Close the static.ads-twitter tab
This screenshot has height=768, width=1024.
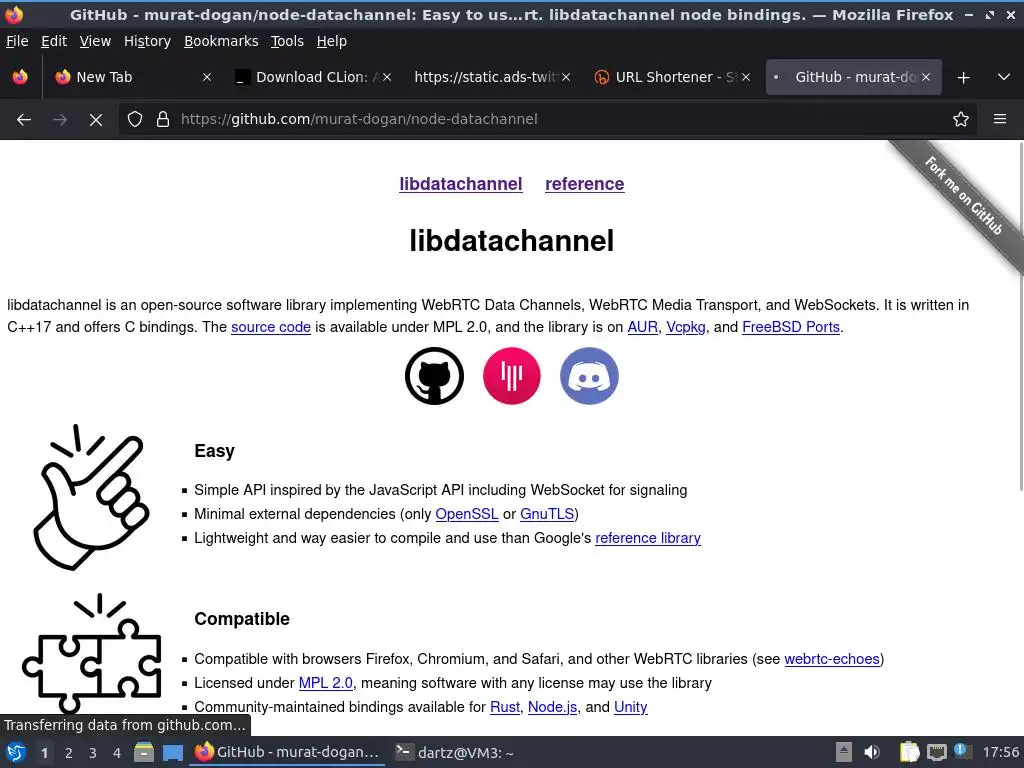pyautogui.click(x=566, y=77)
